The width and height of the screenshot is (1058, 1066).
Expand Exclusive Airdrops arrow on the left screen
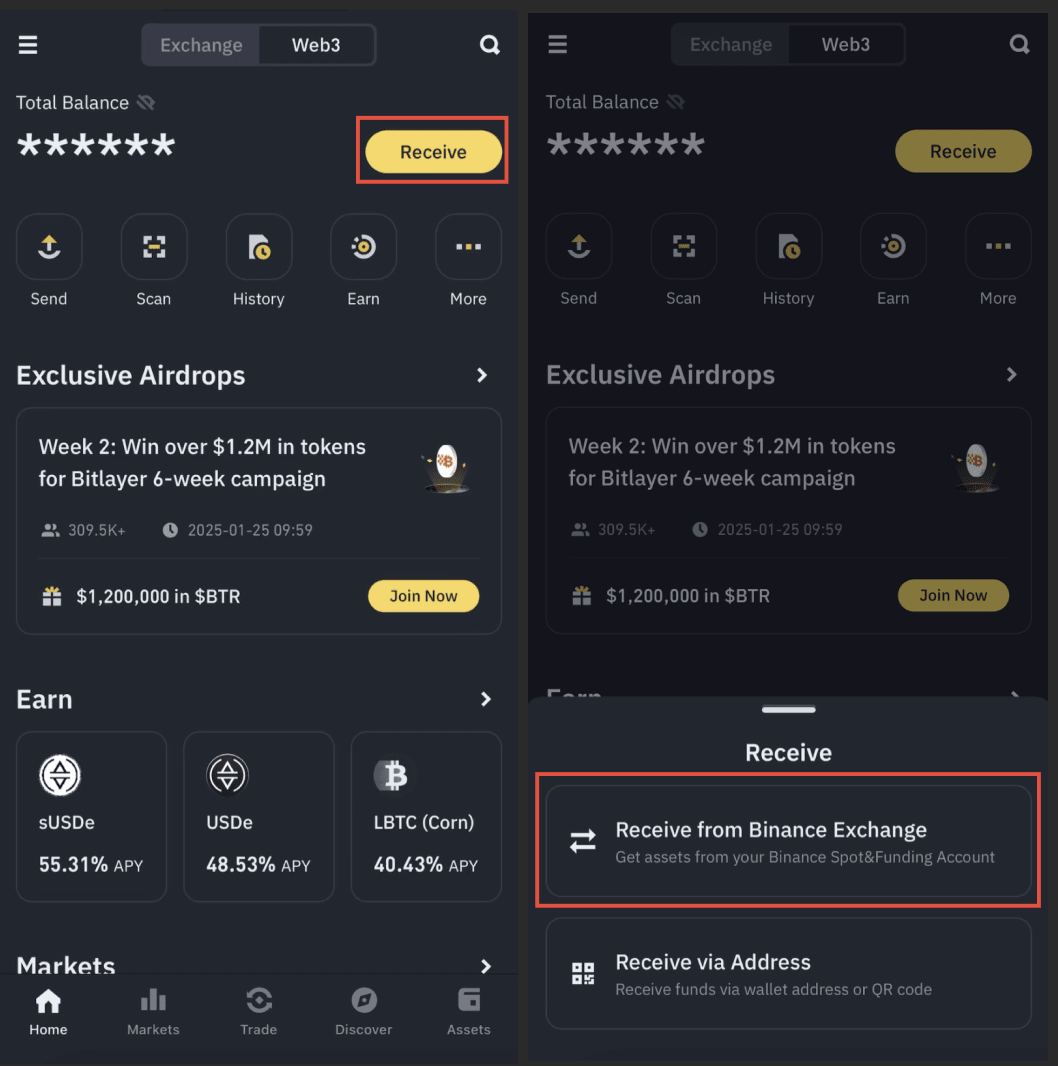pos(482,376)
